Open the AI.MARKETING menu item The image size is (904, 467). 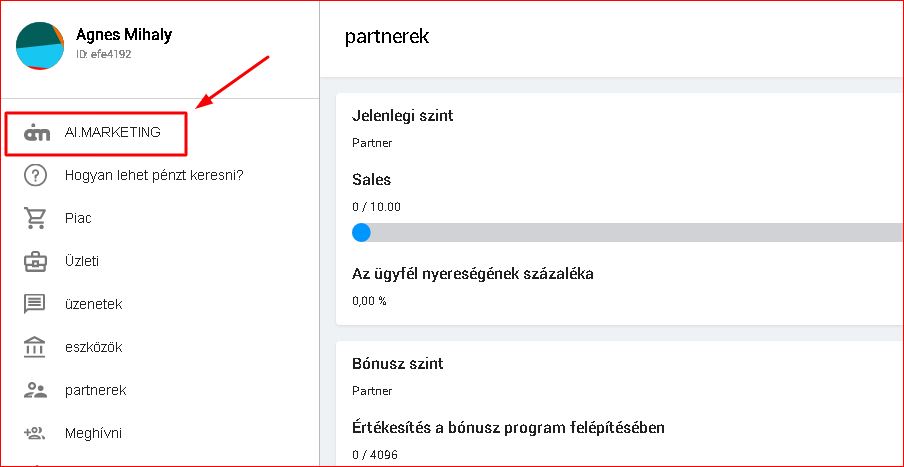120,132
